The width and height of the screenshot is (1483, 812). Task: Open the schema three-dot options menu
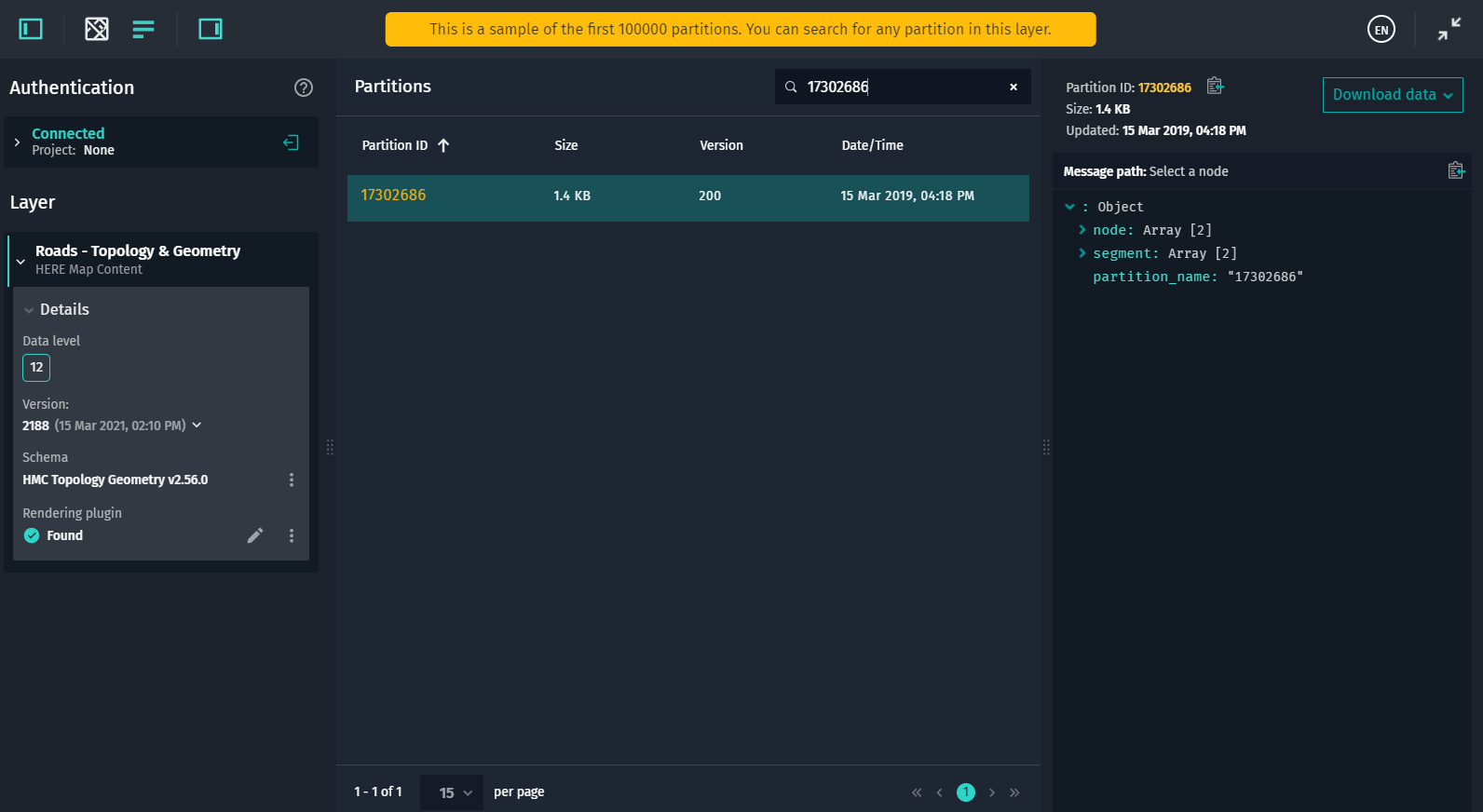coord(292,480)
